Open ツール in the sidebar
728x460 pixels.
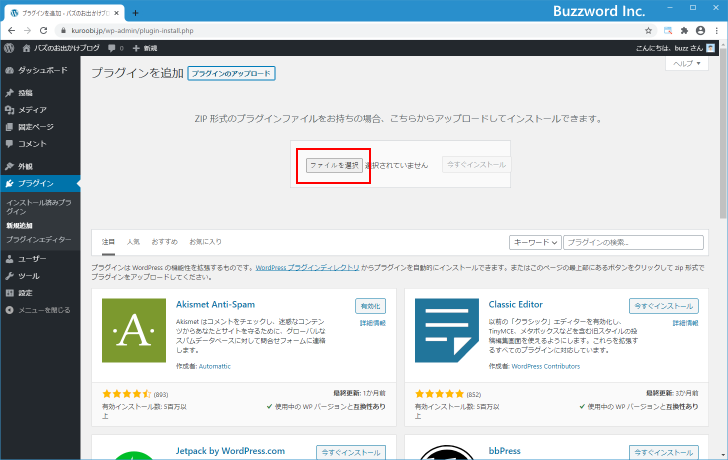(x=40, y=276)
